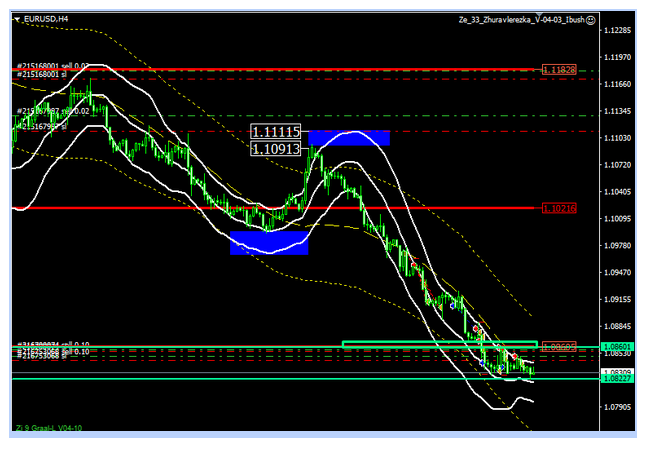Select the hollow green rectangle near 1.08601
650x453 pixels.
(x=440, y=344)
